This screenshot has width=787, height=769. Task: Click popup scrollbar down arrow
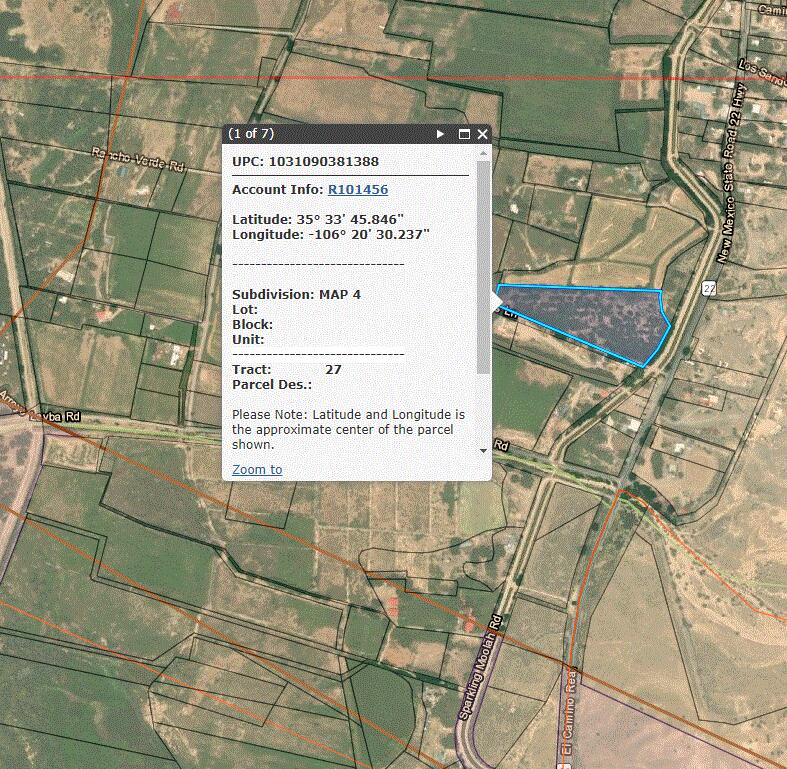(x=483, y=450)
